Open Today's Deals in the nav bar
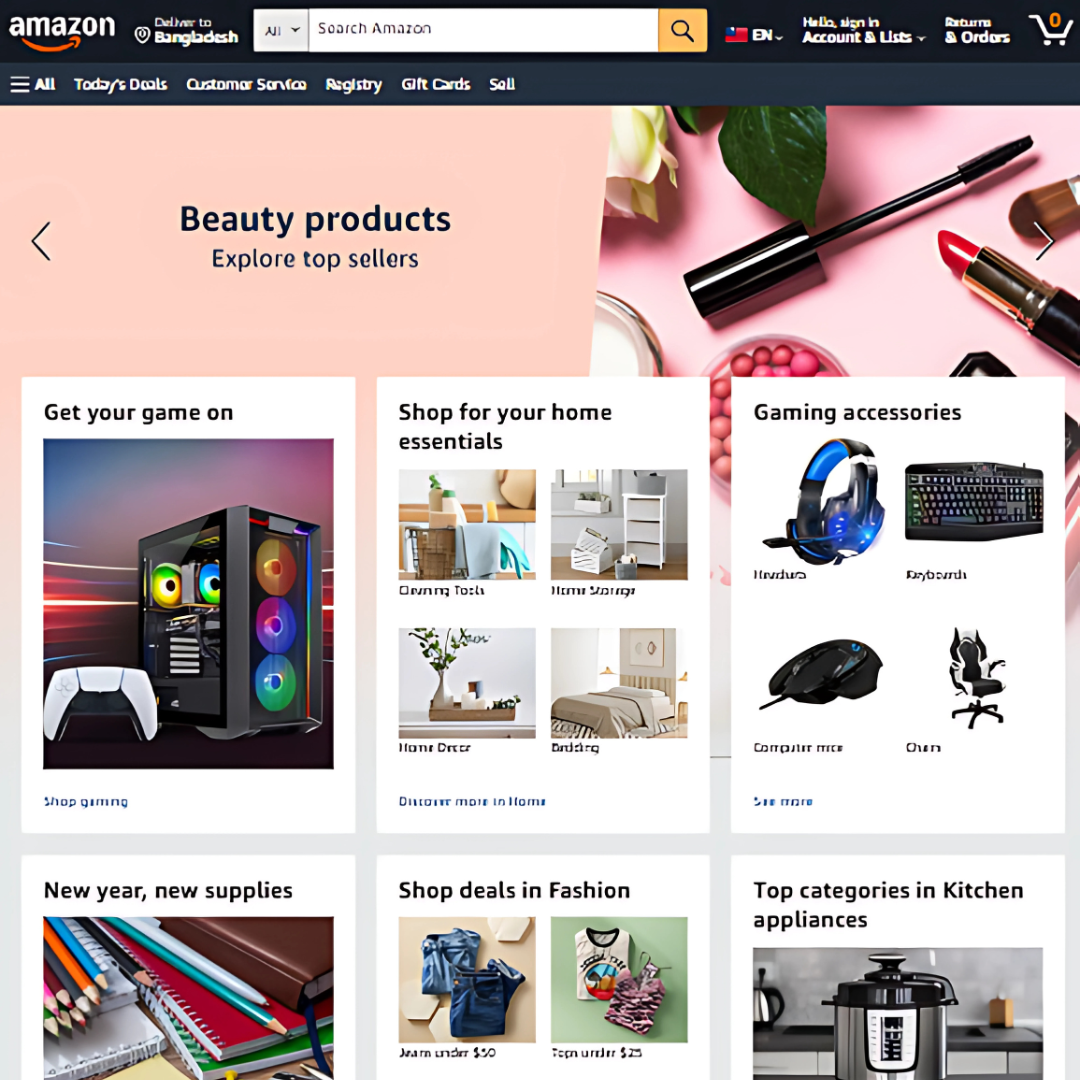This screenshot has height=1080, width=1080. click(x=121, y=84)
